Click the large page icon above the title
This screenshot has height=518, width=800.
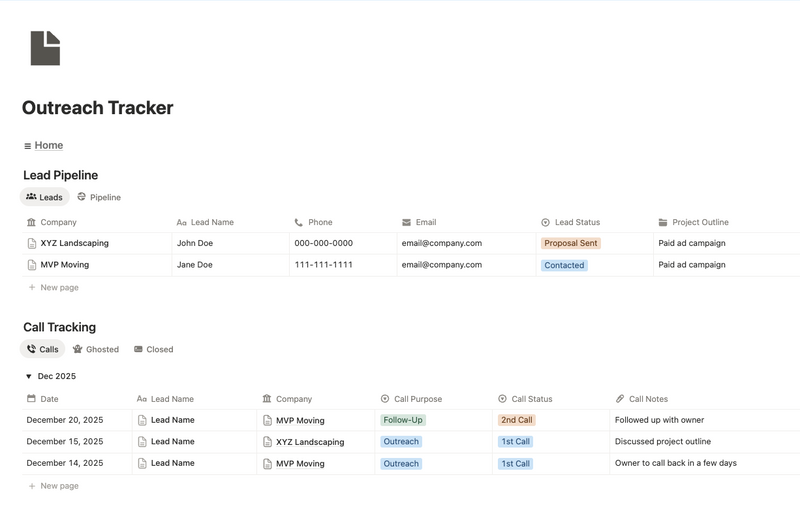pos(45,48)
